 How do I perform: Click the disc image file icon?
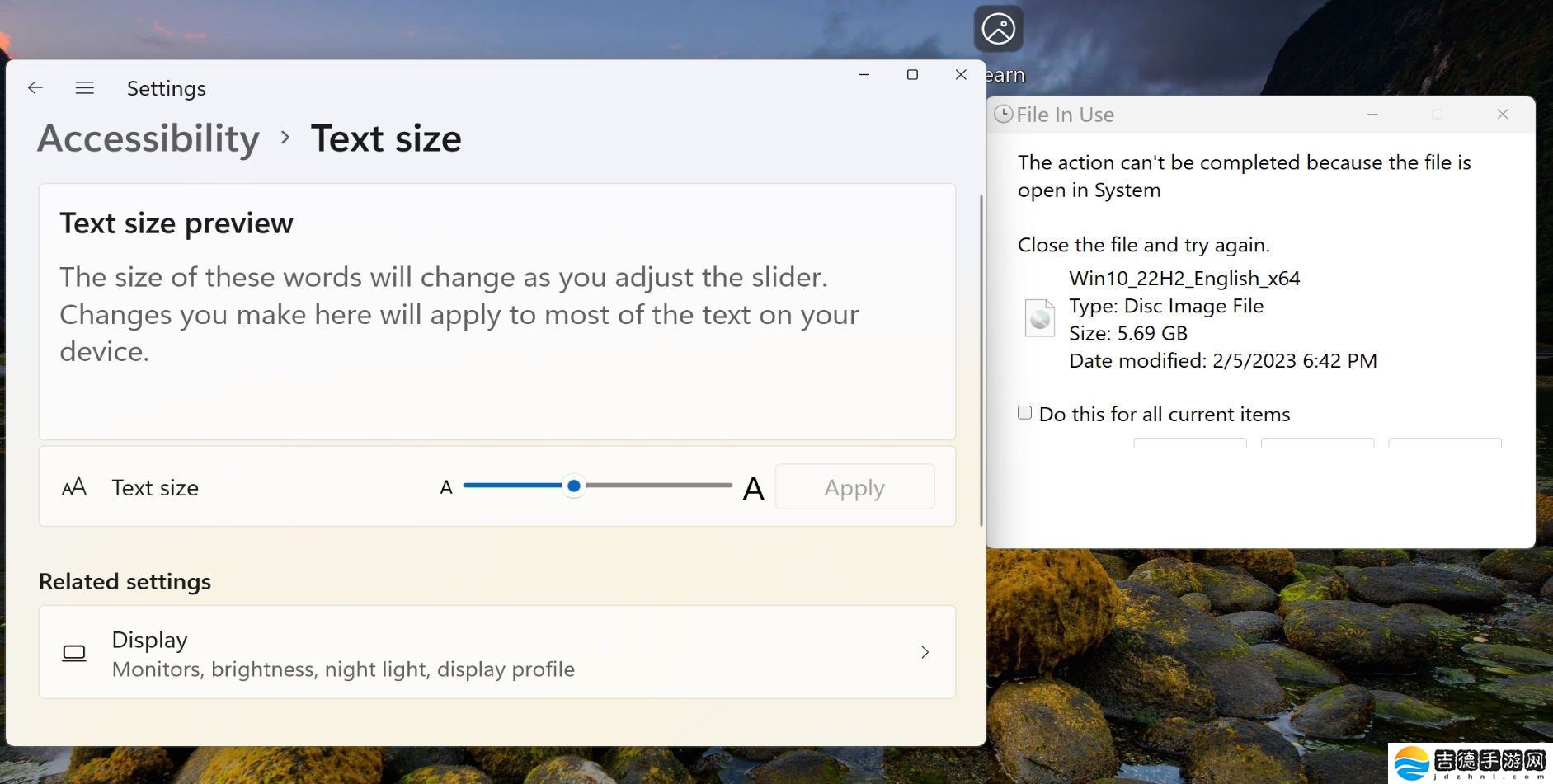(1039, 318)
